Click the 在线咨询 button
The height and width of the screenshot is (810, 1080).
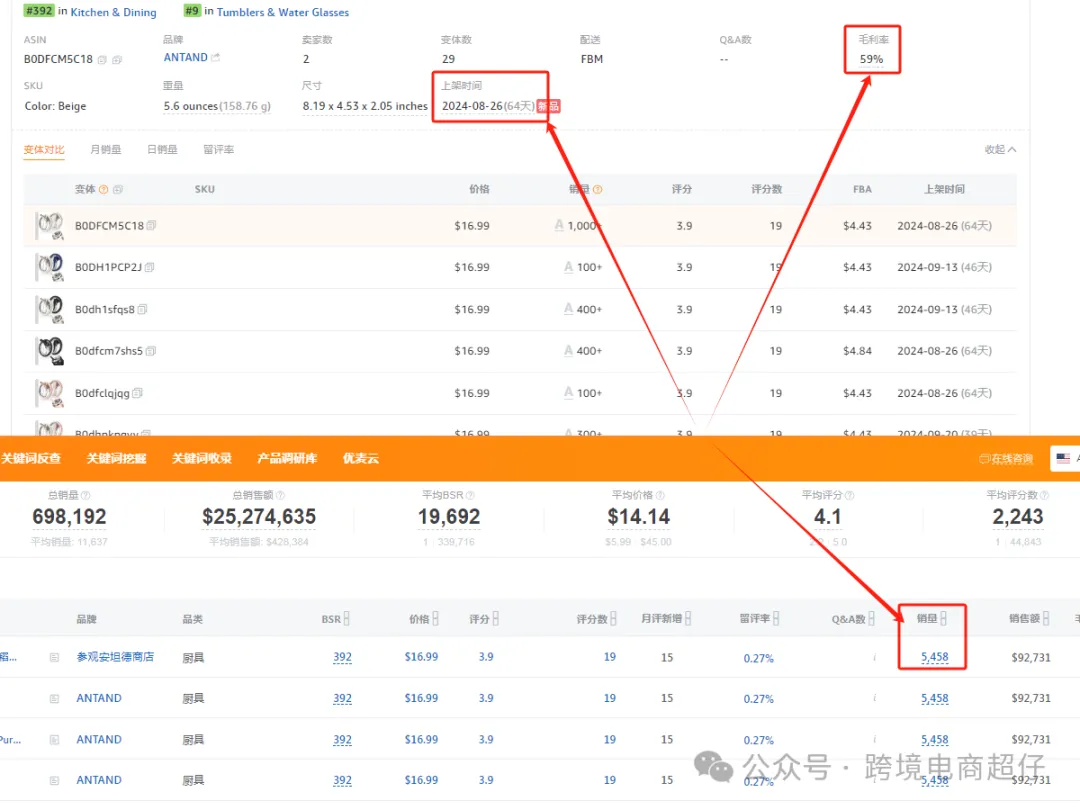pyautogui.click(x=1006, y=459)
